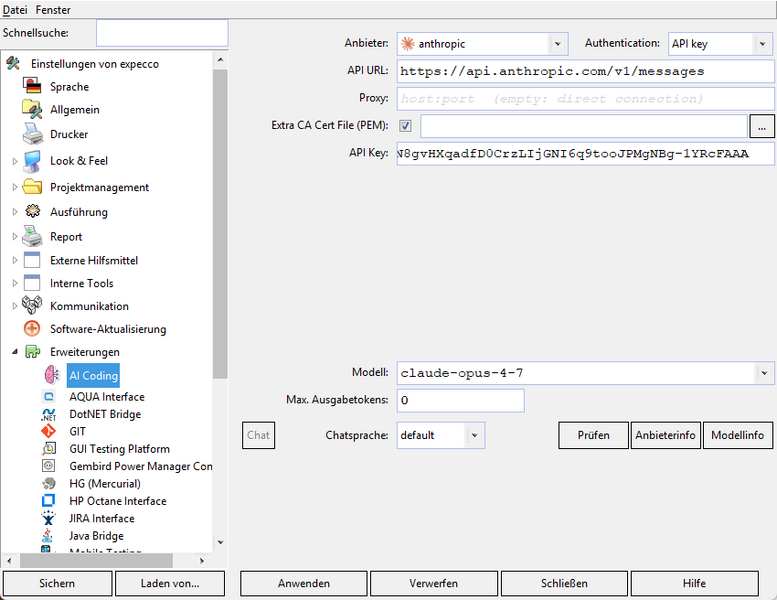Click the GUI Testing Platform icon
Image resolution: width=777 pixels, height=600 pixels.
tap(49, 448)
